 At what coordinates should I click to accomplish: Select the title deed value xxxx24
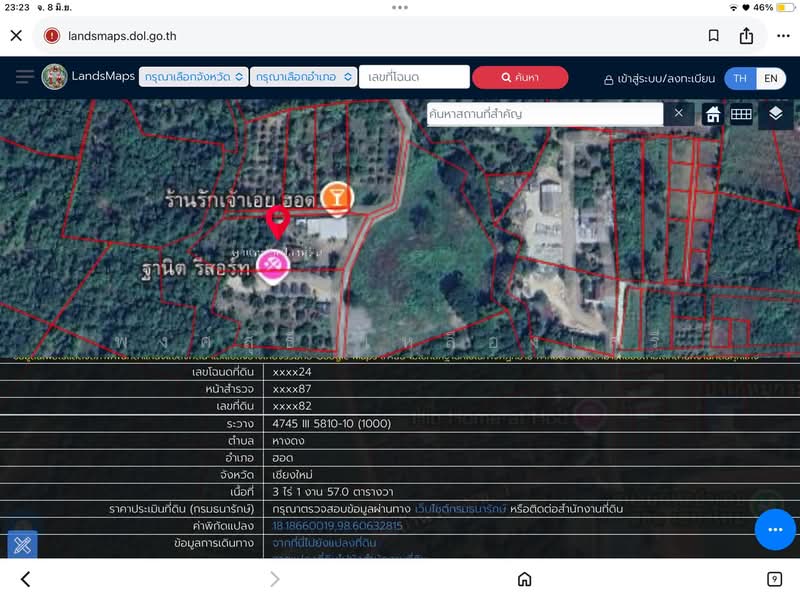tap(292, 372)
